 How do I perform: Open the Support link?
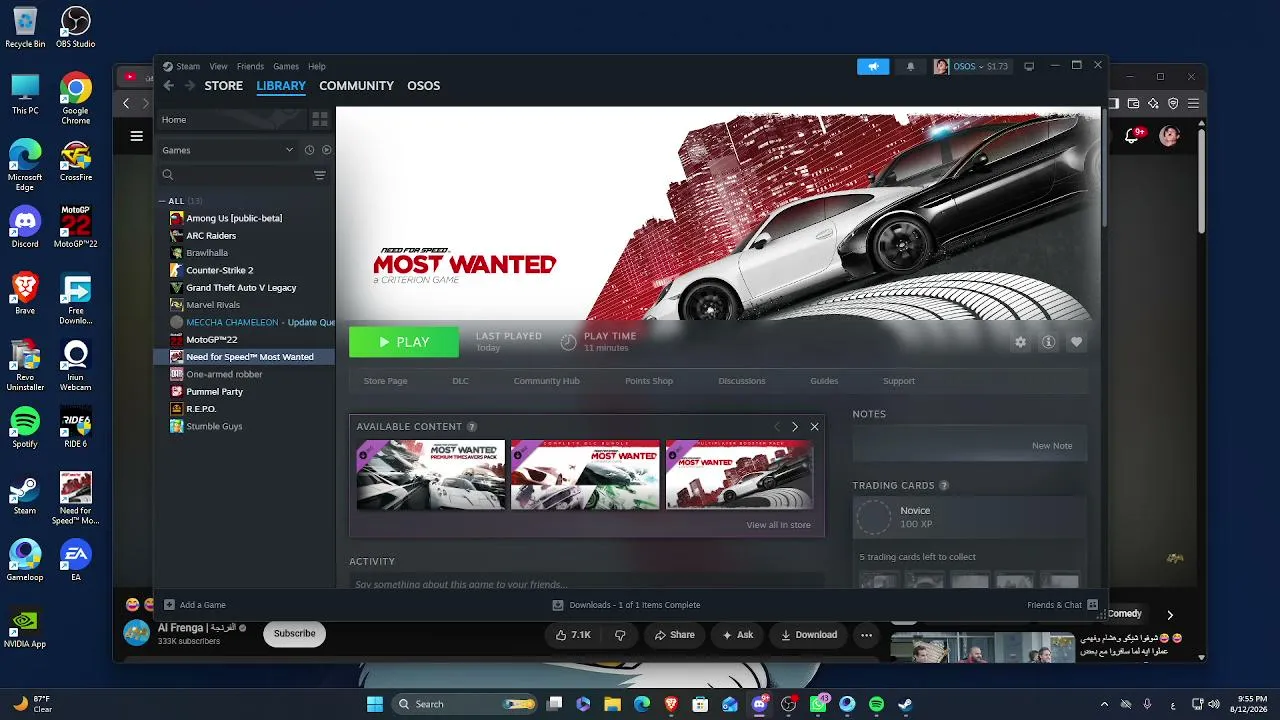pyautogui.click(x=899, y=381)
